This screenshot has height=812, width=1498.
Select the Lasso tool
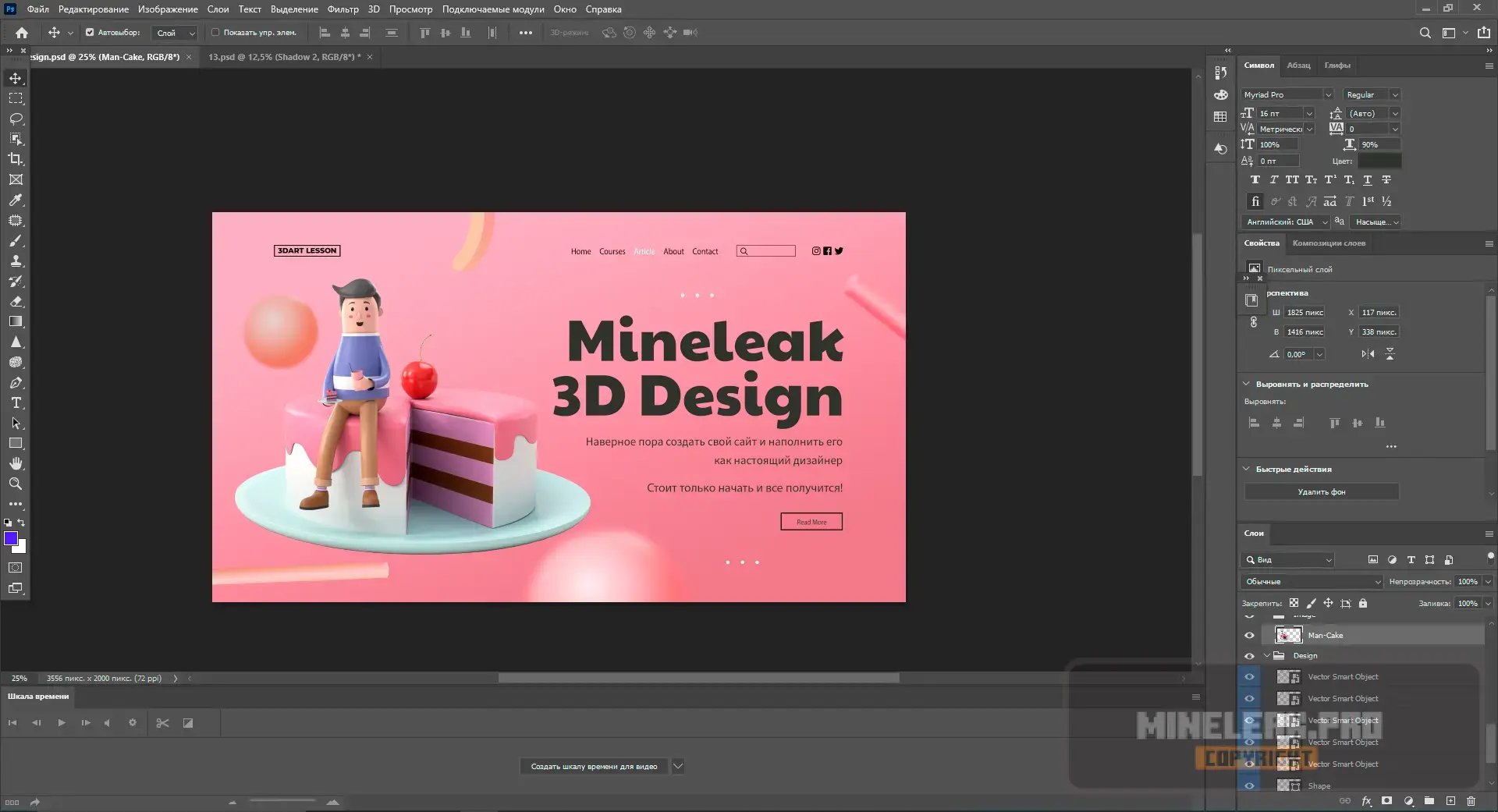pyautogui.click(x=16, y=119)
